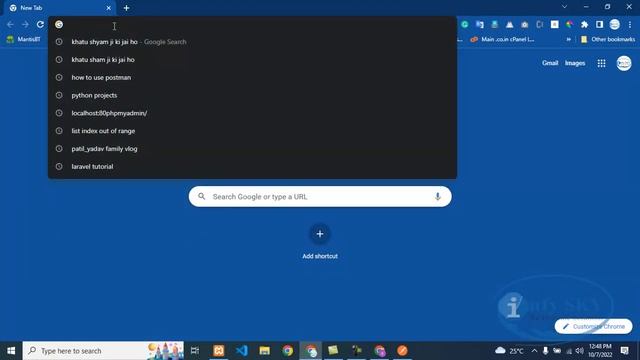This screenshot has width=640, height=360.
Task: Select 'patil_yadav family vlog' suggestion
Action: coord(252,149)
